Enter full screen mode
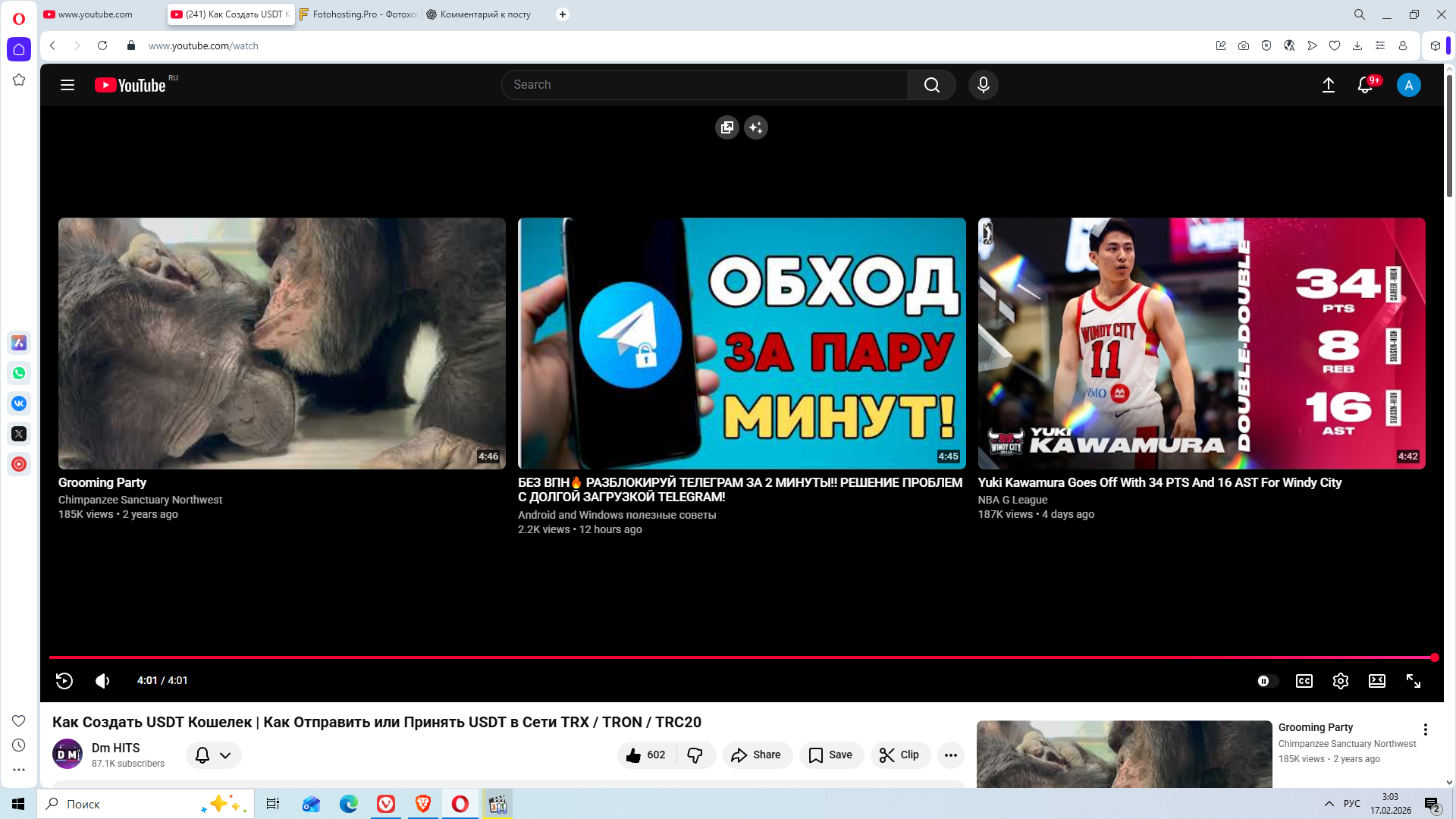The height and width of the screenshot is (819, 1456). click(x=1413, y=681)
